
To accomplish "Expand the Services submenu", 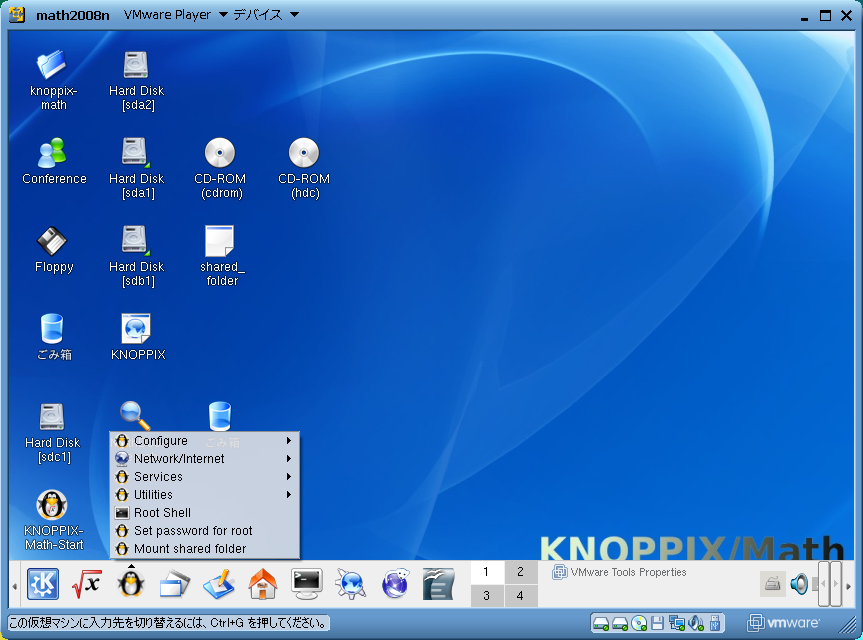I will pyautogui.click(x=205, y=477).
